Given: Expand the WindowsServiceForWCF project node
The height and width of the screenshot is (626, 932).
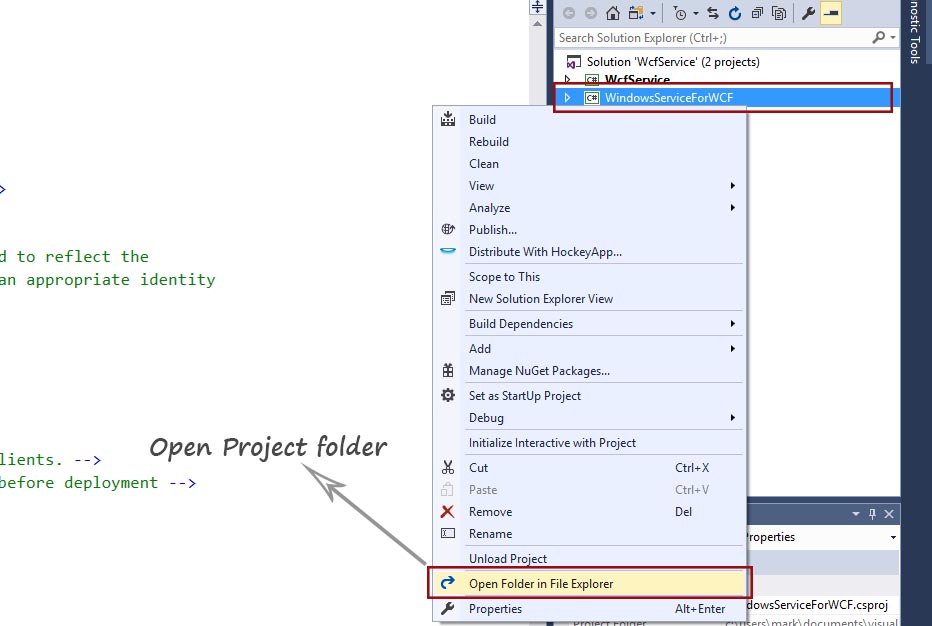Looking at the screenshot, I should [x=568, y=97].
